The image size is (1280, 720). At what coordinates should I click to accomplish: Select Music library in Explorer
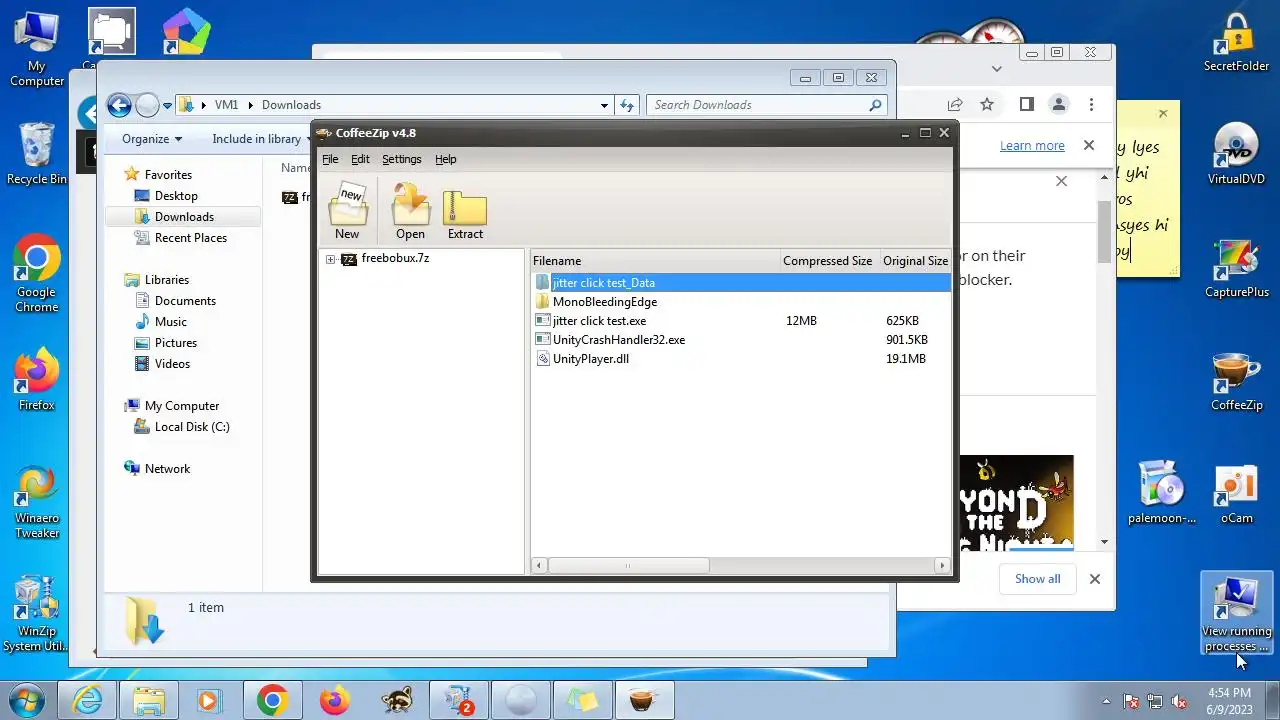click(171, 322)
